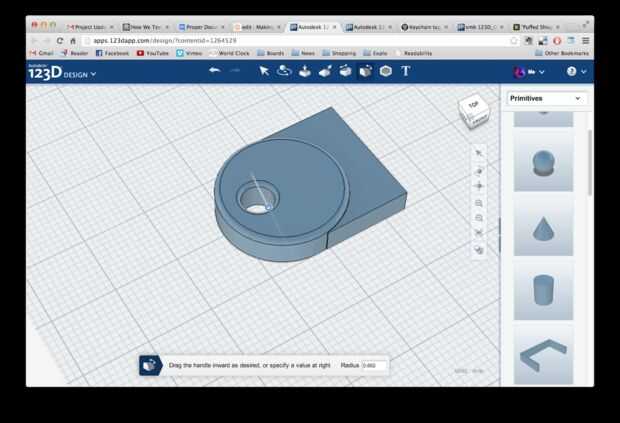Click the zoom out magnifier icon
This screenshot has width=620, height=423.
tap(480, 218)
